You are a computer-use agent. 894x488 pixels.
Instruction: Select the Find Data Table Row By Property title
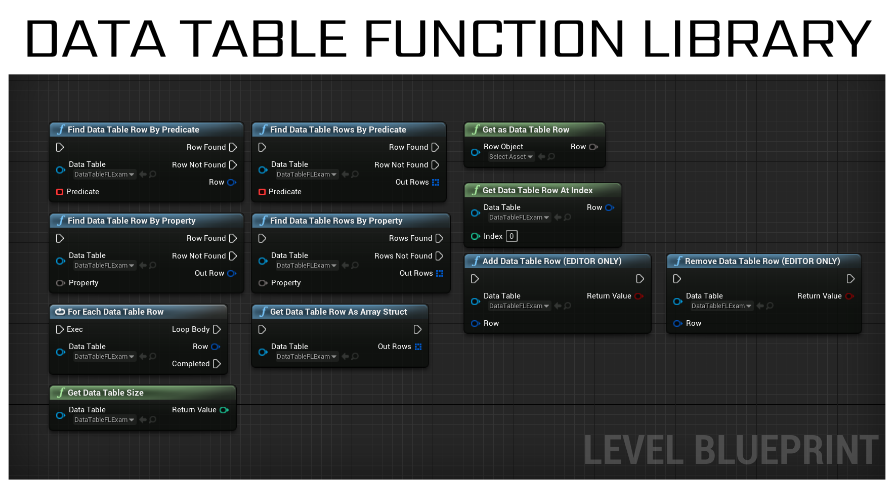pyautogui.click(x=131, y=221)
